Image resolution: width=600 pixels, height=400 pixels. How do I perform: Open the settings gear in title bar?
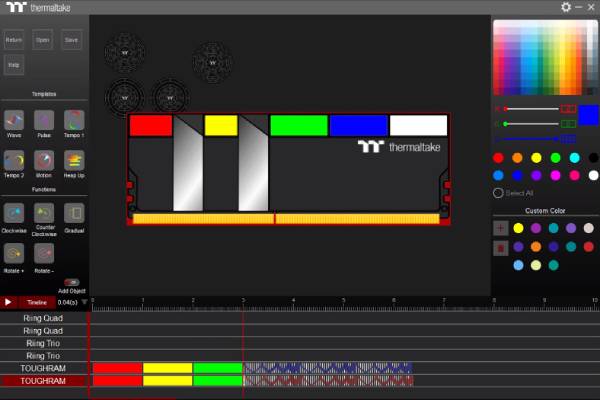(566, 7)
